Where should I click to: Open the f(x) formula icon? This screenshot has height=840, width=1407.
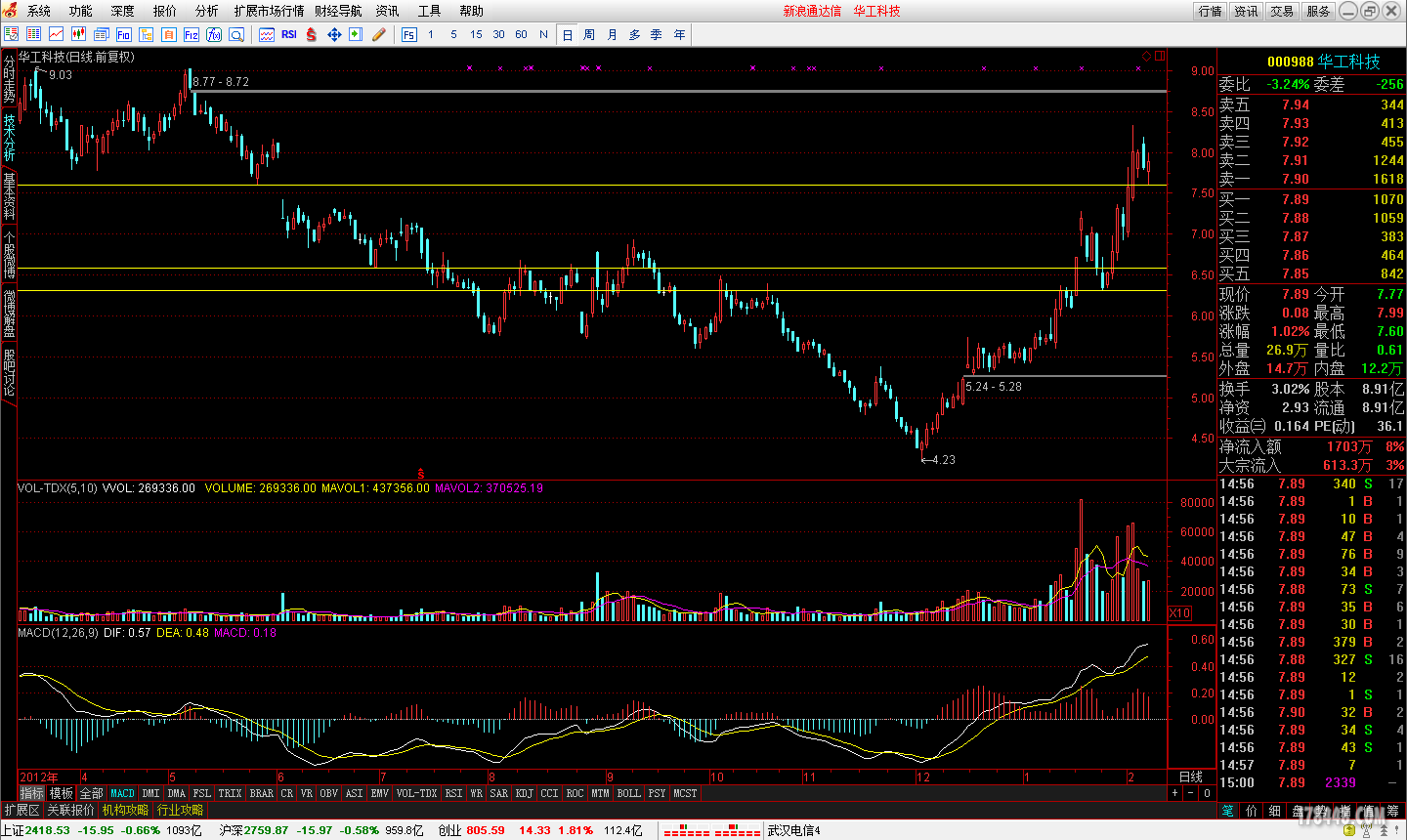pos(214,34)
